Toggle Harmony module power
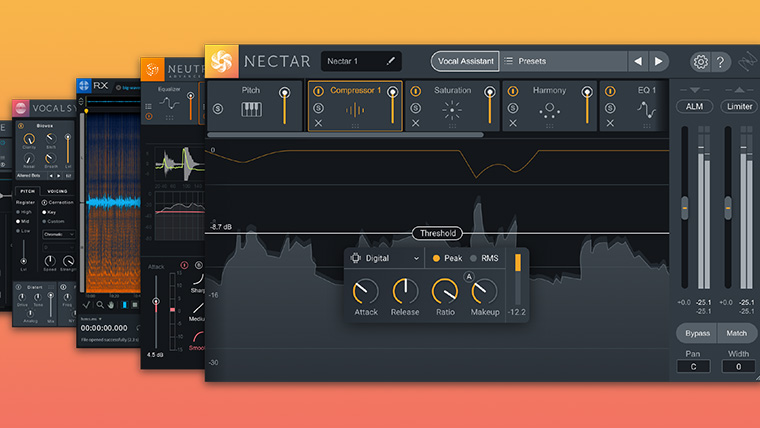 (x=513, y=91)
